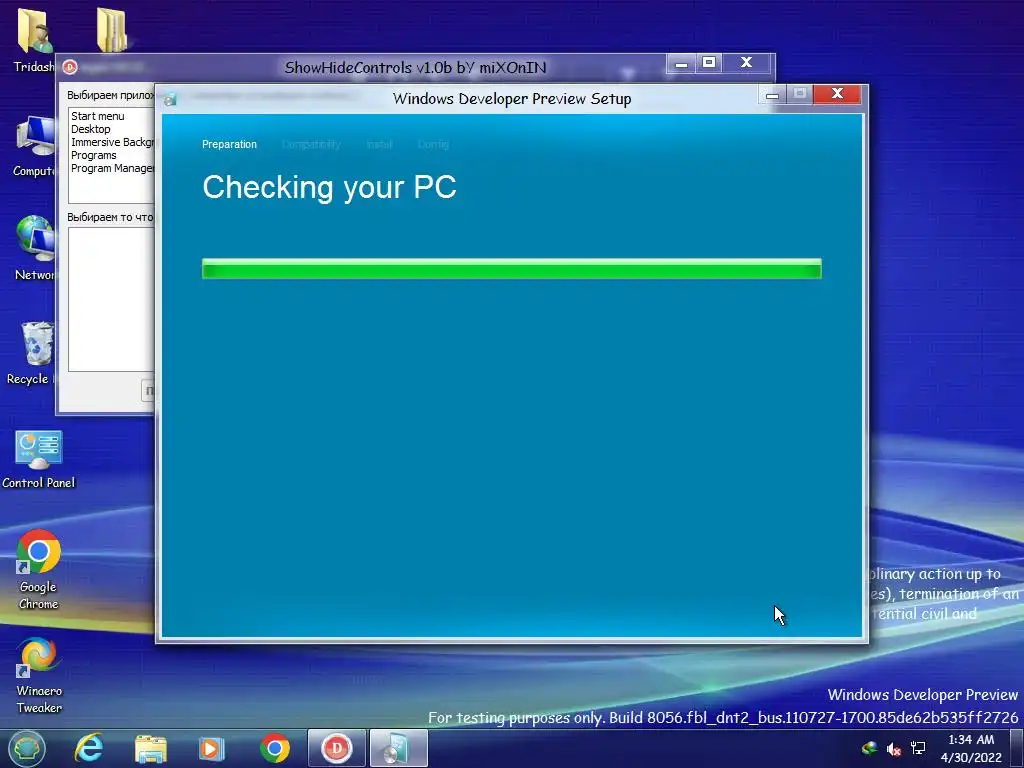
Task: Switch to Windows Setup taskbar button
Action: click(x=398, y=748)
